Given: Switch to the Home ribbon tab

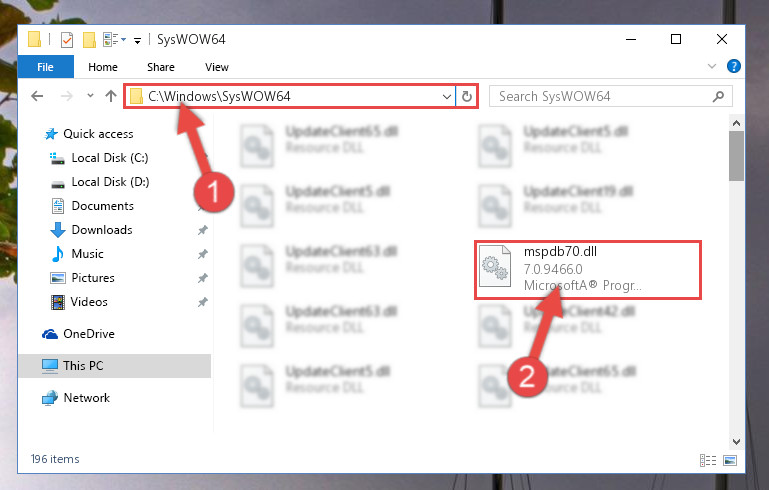Looking at the screenshot, I should pyautogui.click(x=103, y=67).
